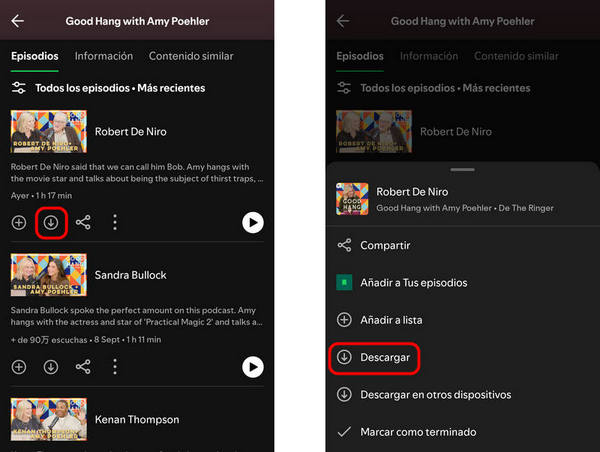The width and height of the screenshot is (600, 452).
Task: Open Robert De Niro episode thumbnail on left screen
Action: click(x=49, y=132)
